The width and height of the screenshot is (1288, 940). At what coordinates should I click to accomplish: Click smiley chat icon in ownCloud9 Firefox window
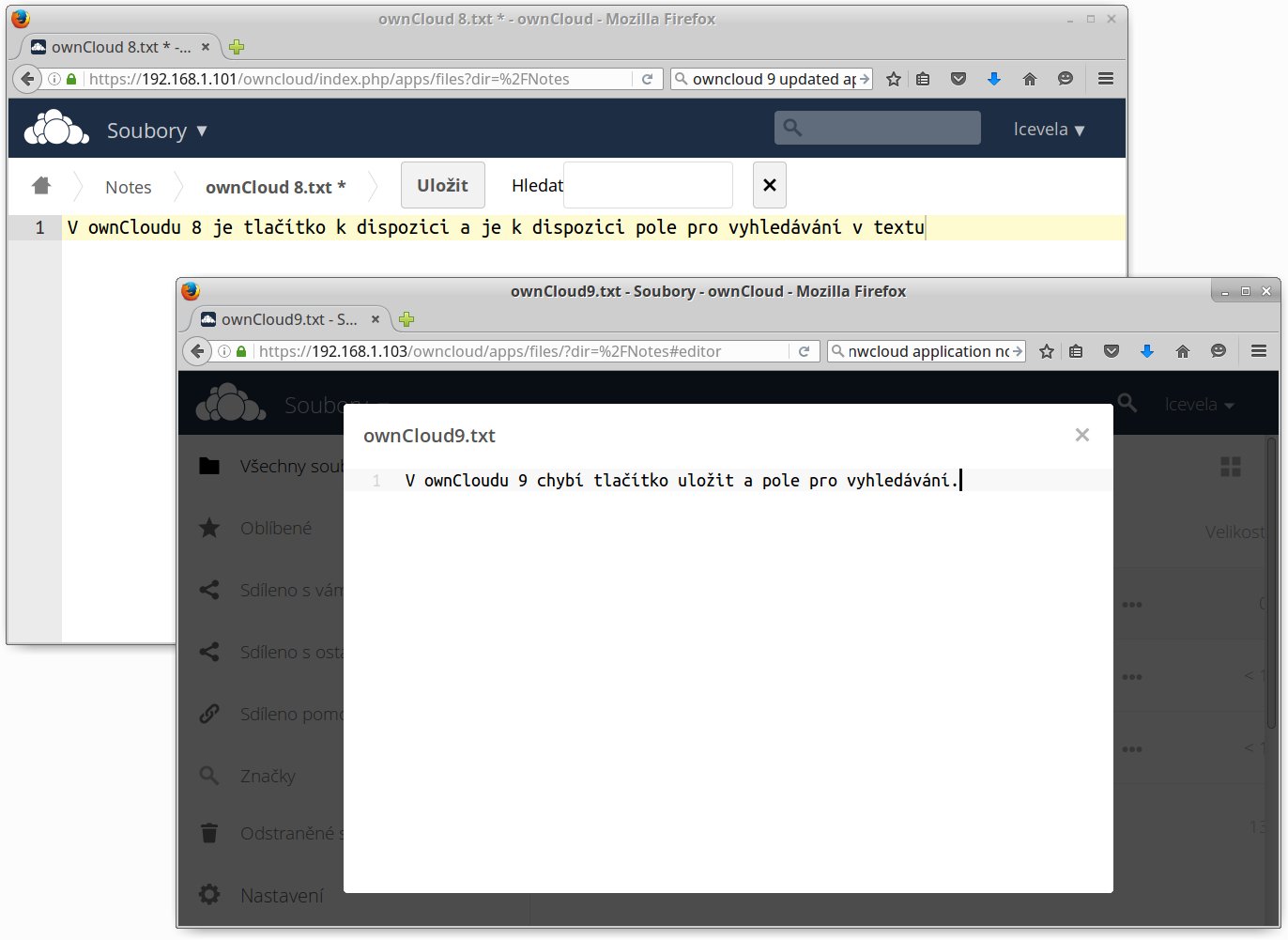1219,351
